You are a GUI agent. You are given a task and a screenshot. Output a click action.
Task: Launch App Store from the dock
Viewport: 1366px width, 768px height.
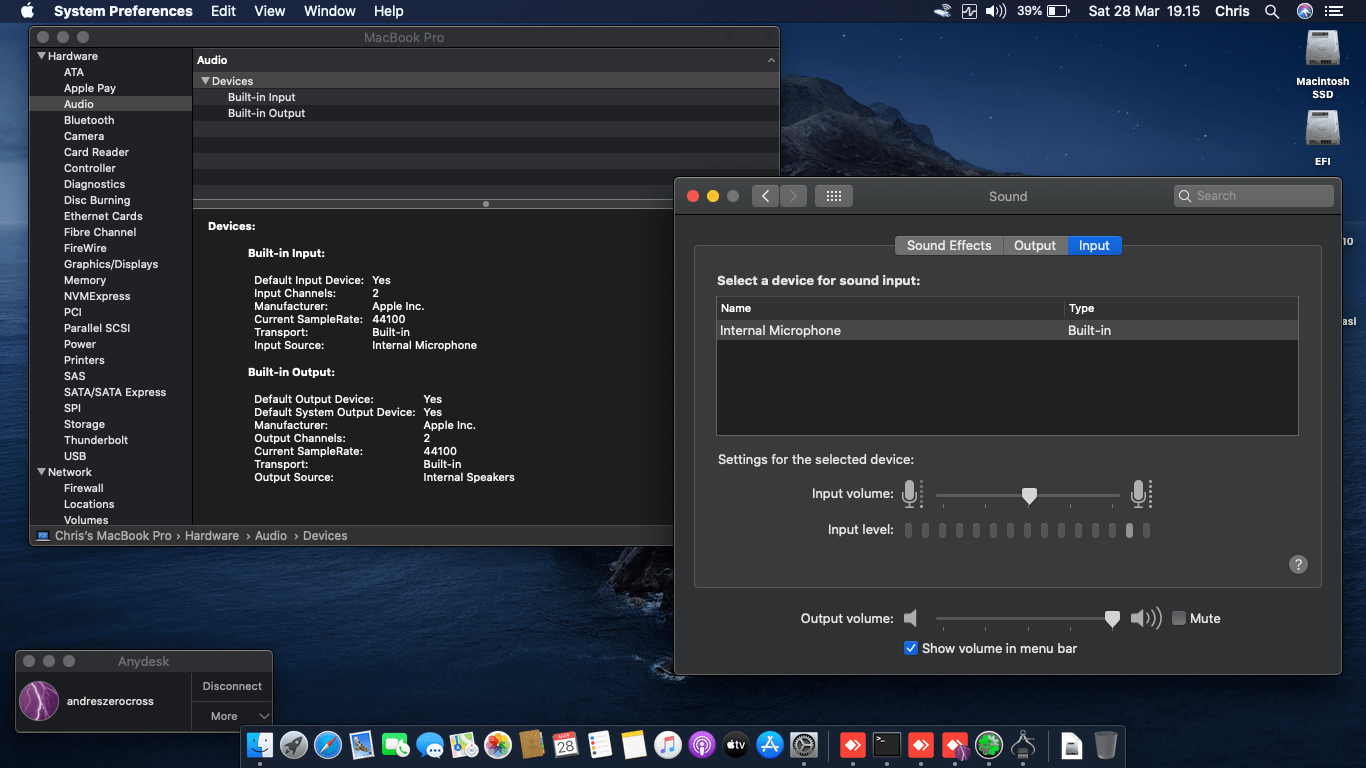(x=769, y=745)
